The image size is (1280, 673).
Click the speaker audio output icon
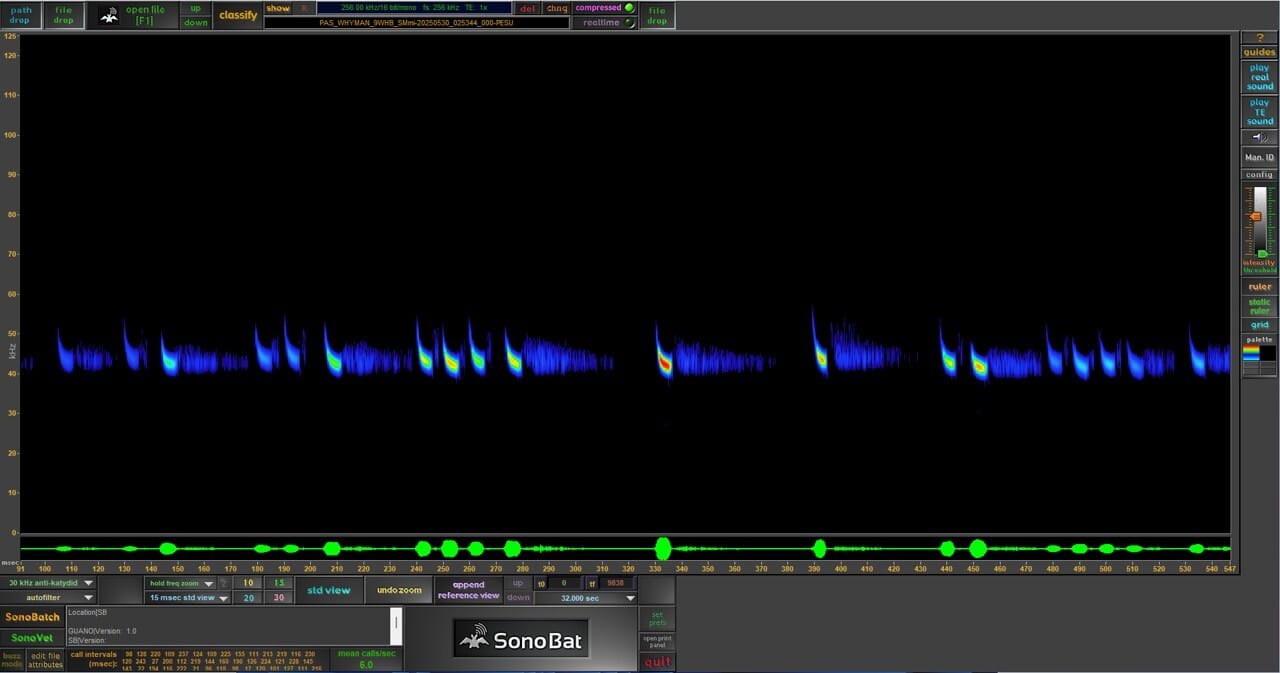pyautogui.click(x=1258, y=139)
